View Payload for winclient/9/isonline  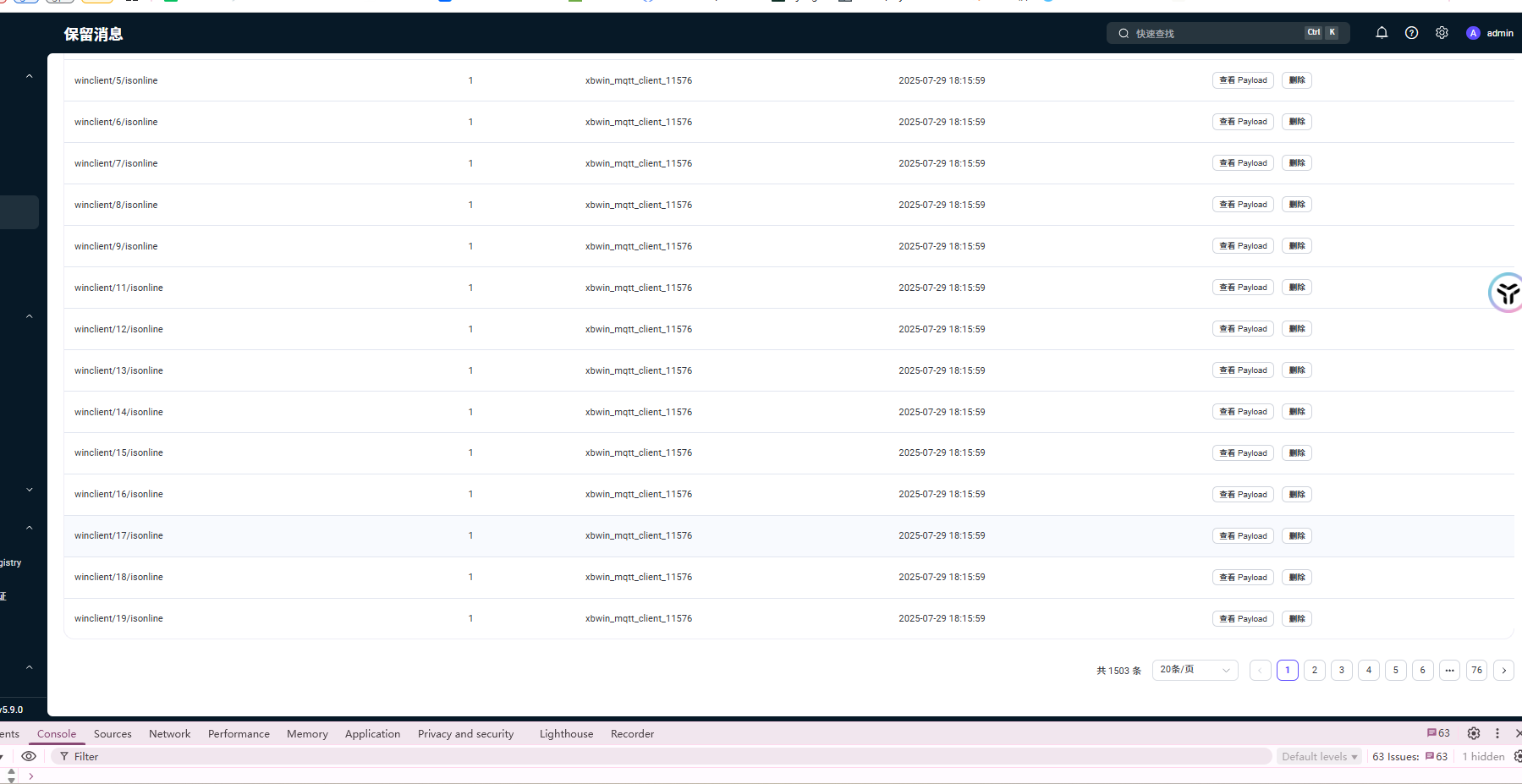point(1243,246)
